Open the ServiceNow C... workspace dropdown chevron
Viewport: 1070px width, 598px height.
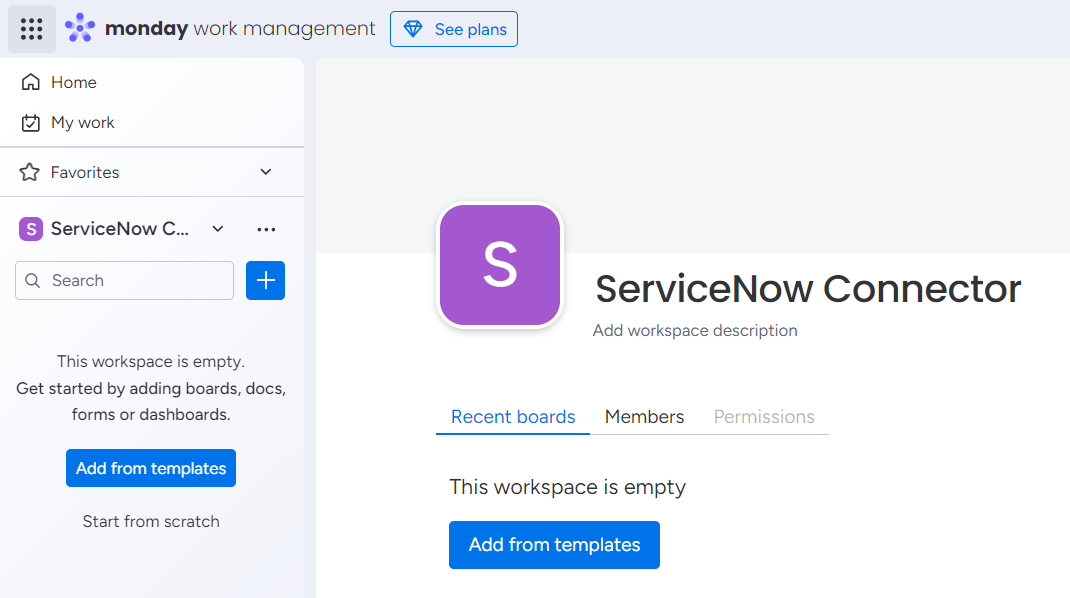coord(218,229)
